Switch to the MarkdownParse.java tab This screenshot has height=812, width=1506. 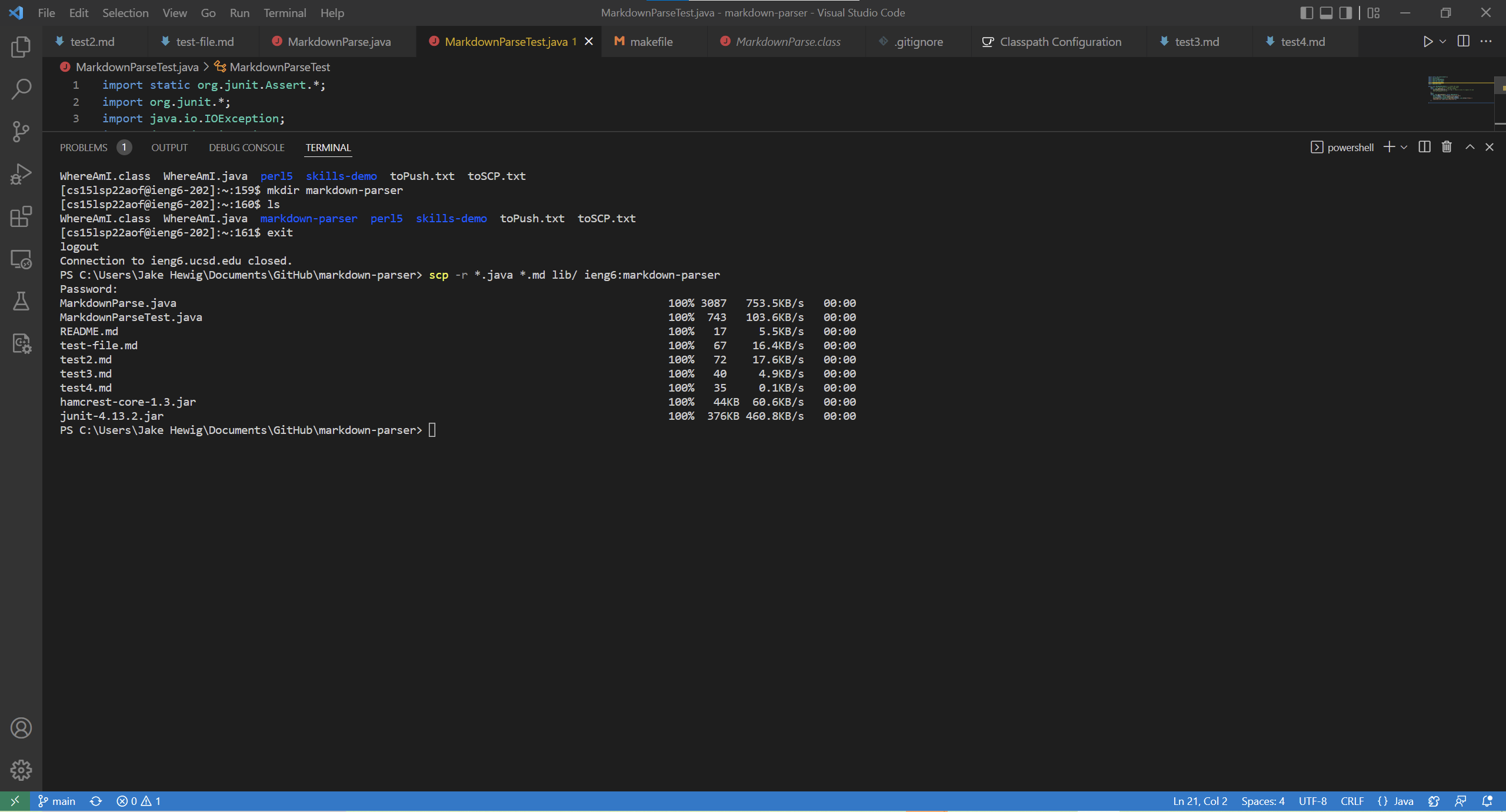click(x=338, y=42)
